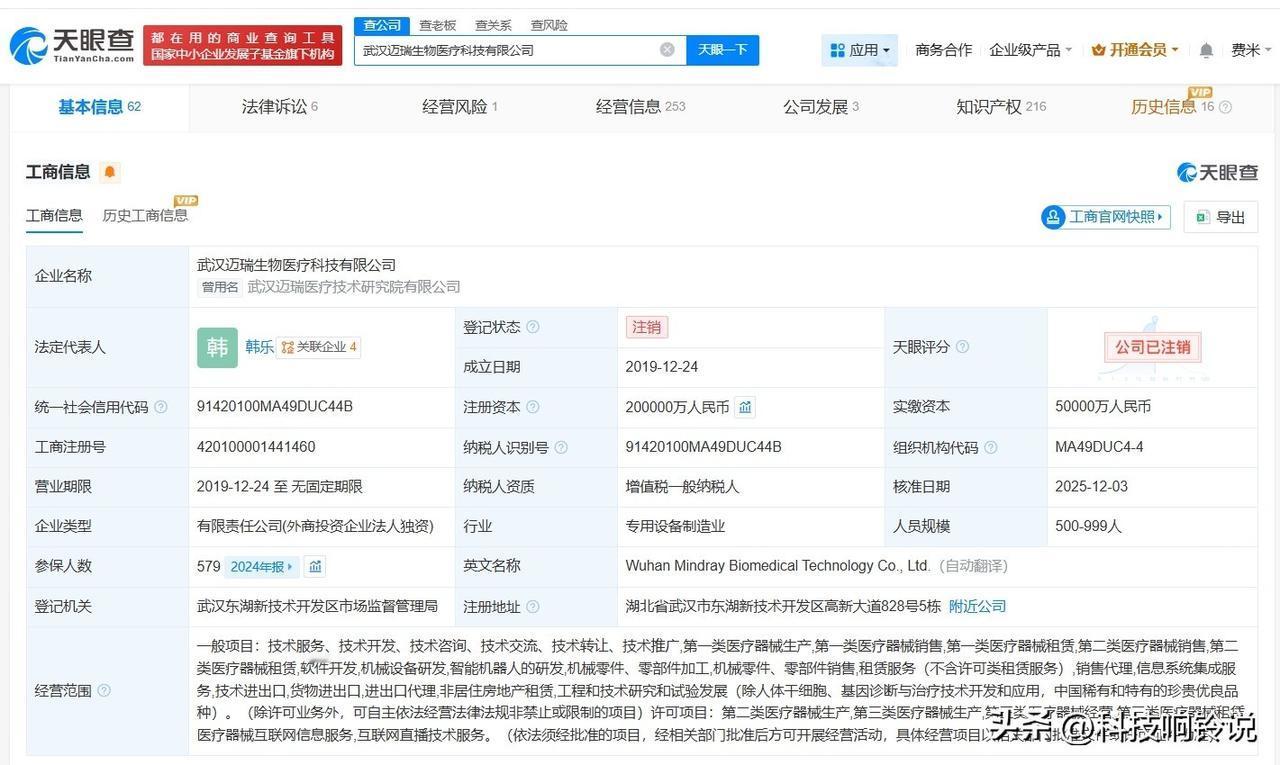Click the 公司已注销 stamp

point(1153,347)
